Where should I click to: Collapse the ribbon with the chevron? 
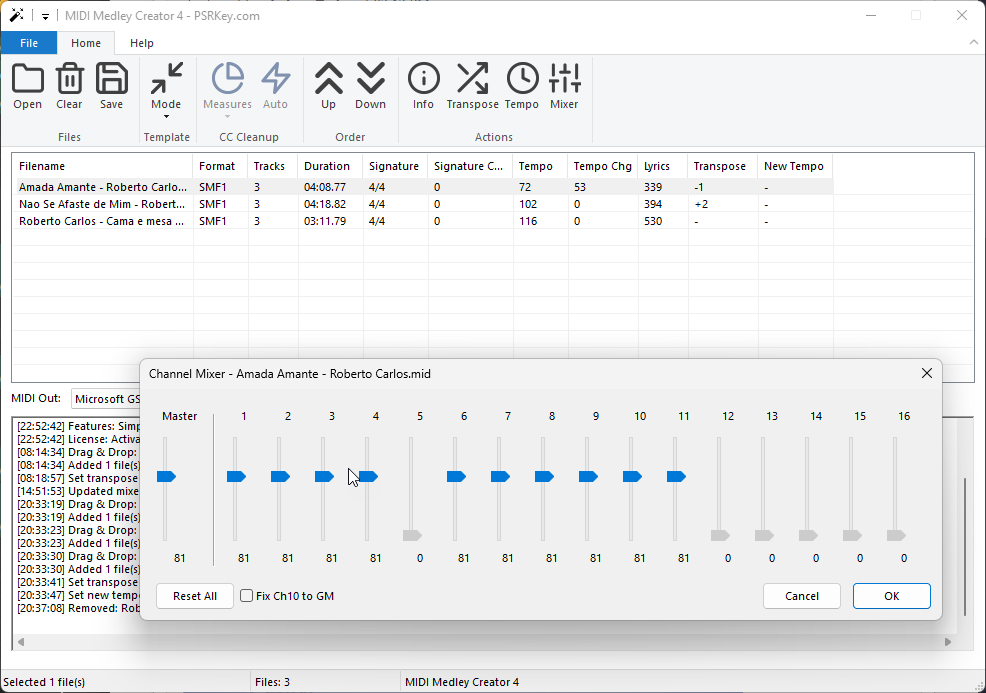point(973,43)
